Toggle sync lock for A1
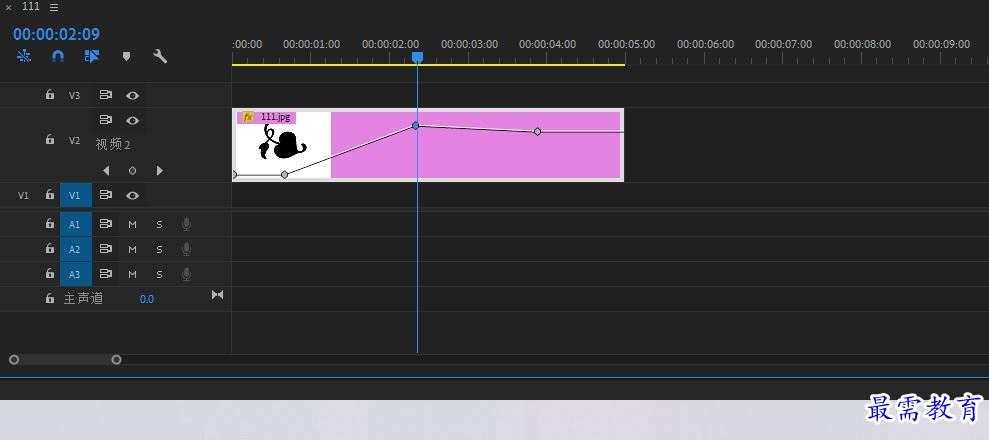989x440 pixels. 105,223
